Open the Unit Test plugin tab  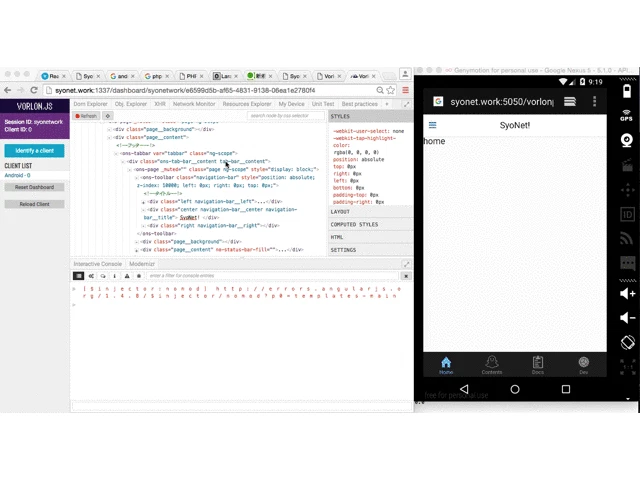coord(323,104)
